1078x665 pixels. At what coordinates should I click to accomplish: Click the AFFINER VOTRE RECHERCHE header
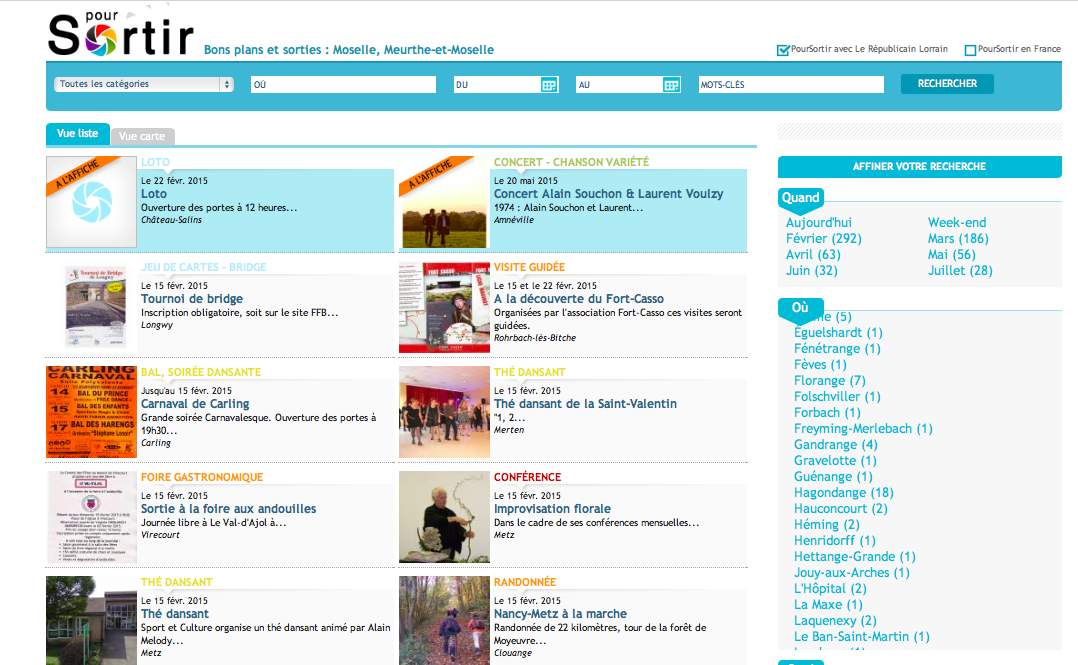coord(919,166)
